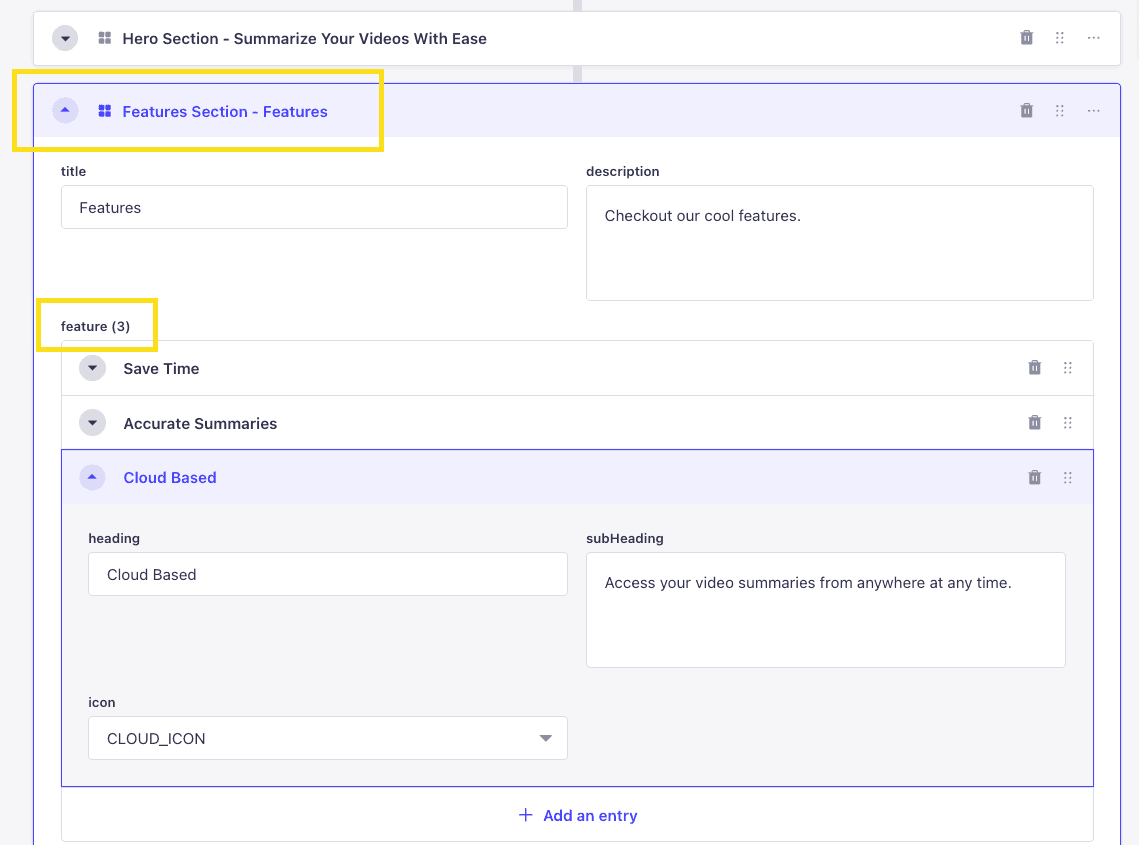Expand the Hero Section component
1139x845 pixels.
pos(65,39)
